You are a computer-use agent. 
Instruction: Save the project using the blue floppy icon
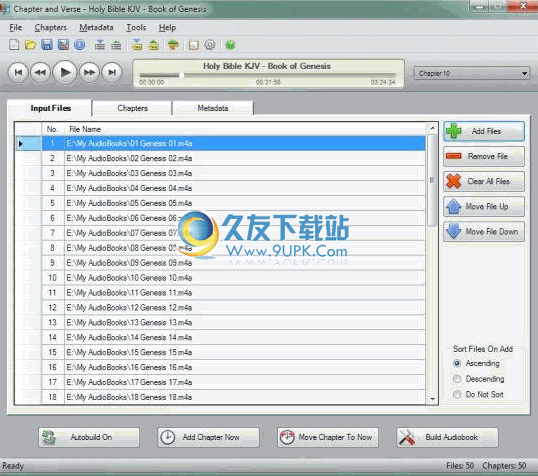click(x=47, y=45)
